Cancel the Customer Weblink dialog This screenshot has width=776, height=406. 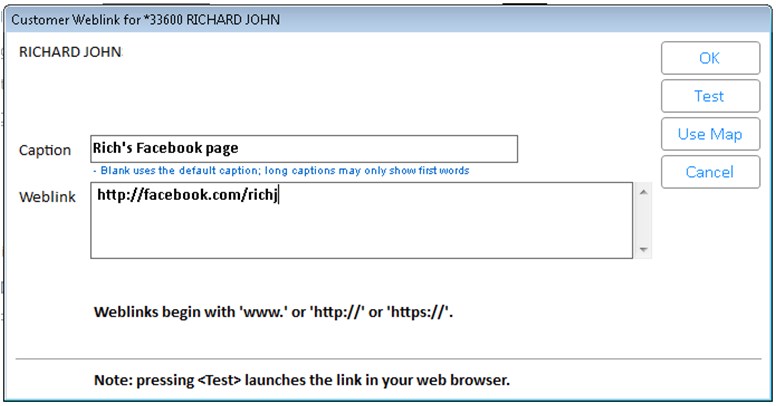tap(709, 172)
